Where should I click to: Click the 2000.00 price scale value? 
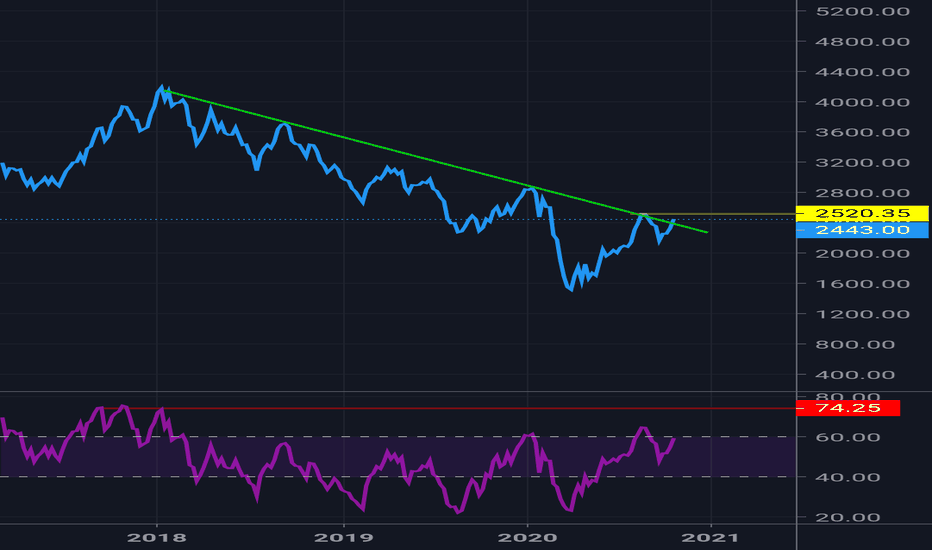tap(862, 253)
